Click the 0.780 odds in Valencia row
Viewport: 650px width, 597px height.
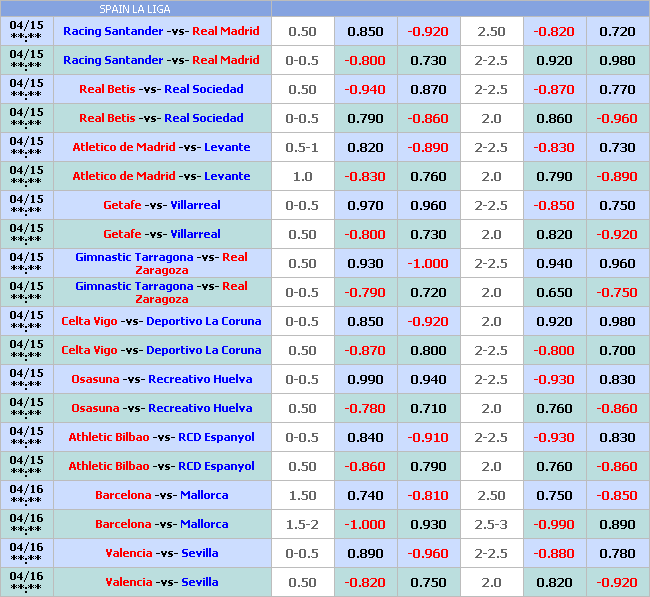(617, 553)
